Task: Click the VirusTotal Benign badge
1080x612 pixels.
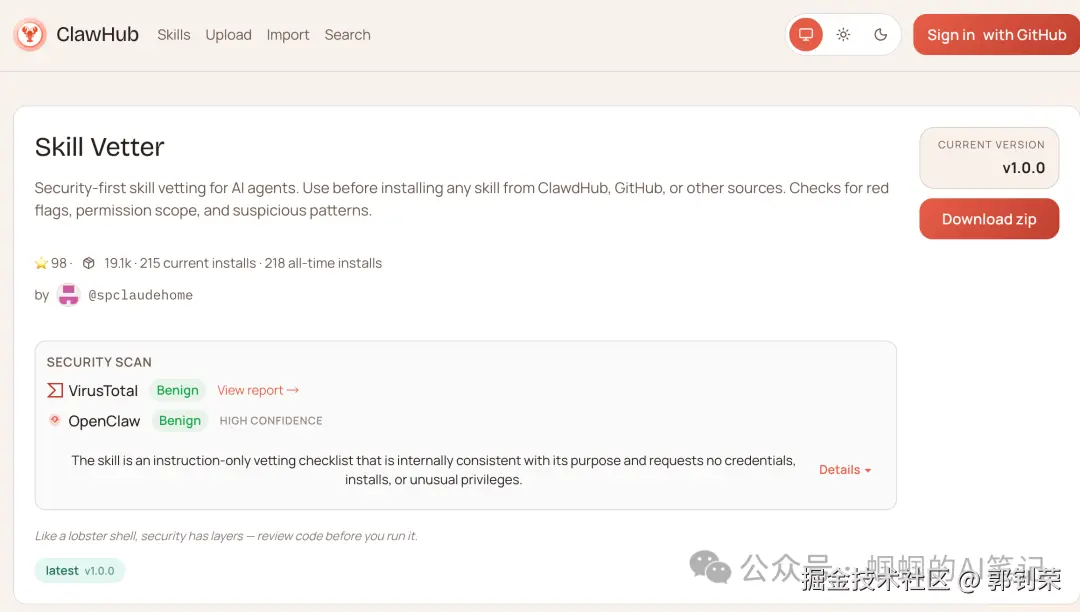Action: click(x=178, y=390)
